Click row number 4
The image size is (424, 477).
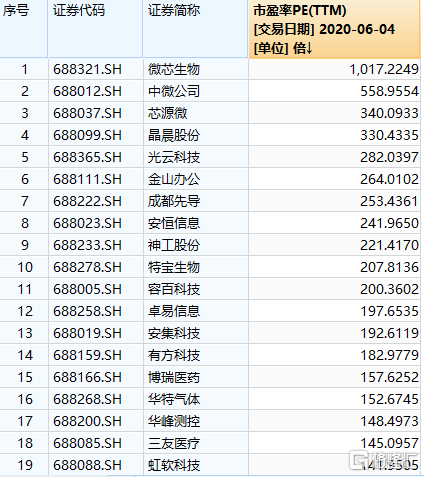25,135
